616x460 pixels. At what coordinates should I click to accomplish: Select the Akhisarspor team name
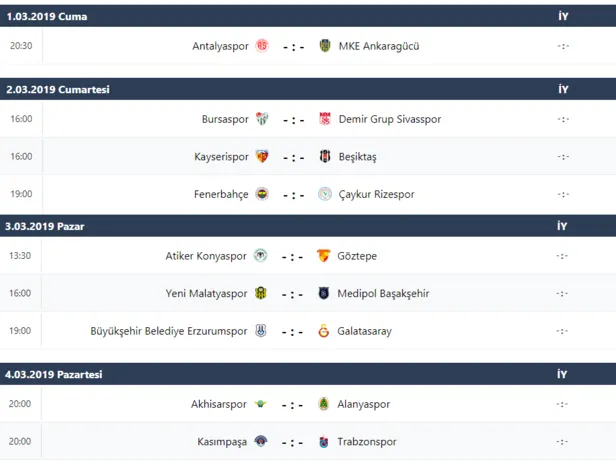pos(218,404)
